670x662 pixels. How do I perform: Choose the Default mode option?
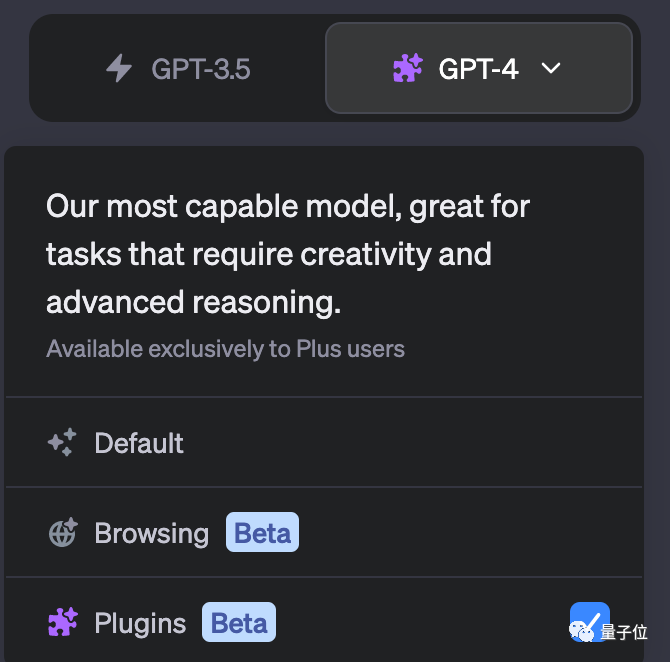click(x=324, y=443)
